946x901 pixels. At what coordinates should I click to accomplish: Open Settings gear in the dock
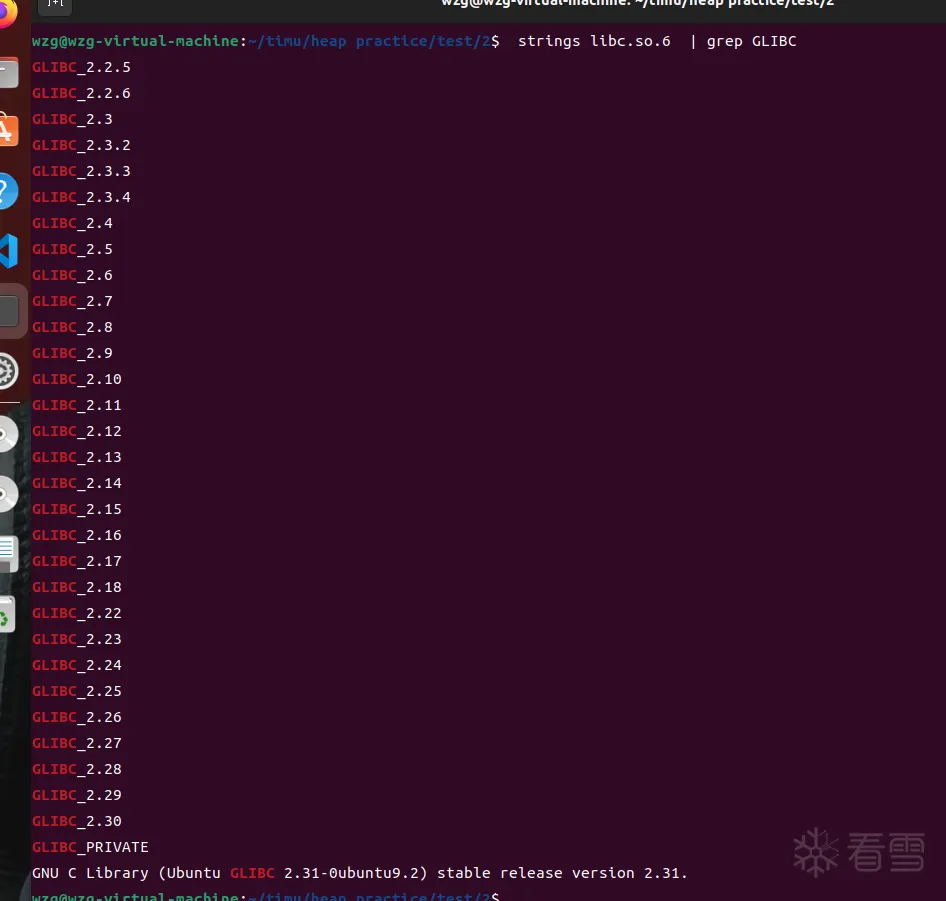click(8, 371)
